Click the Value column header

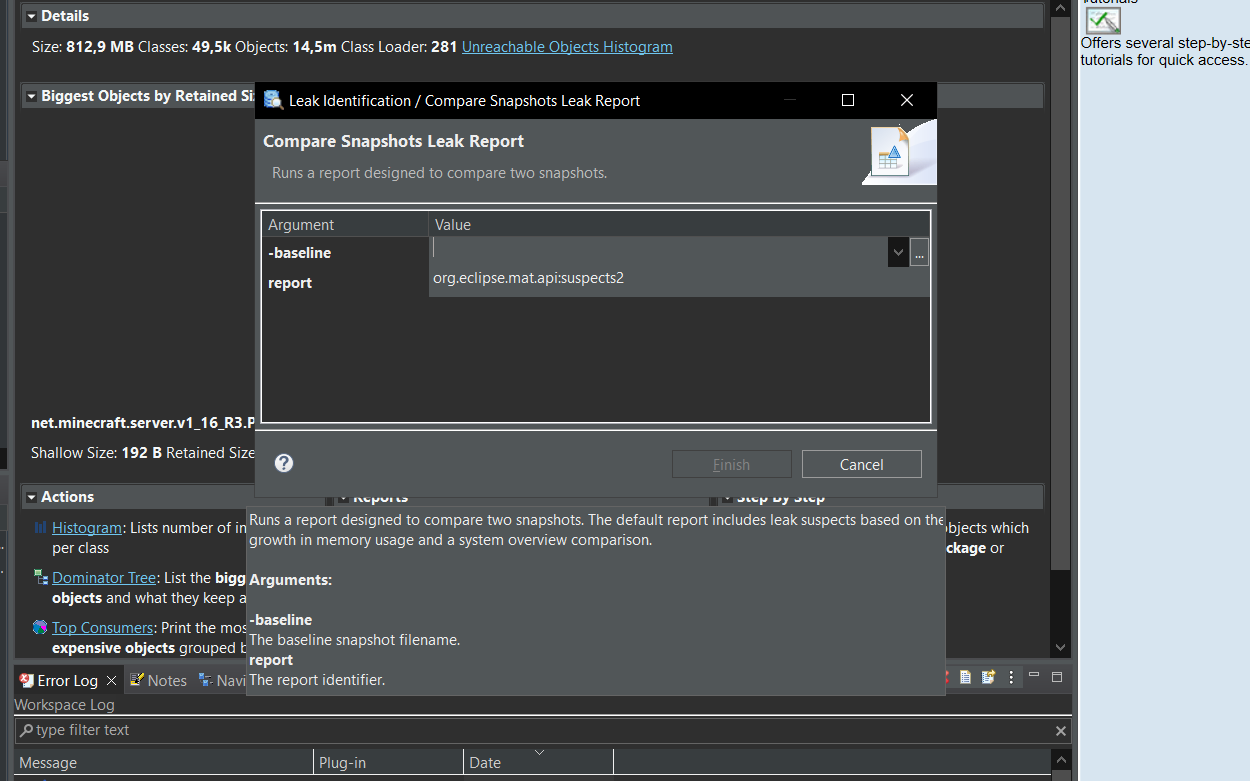[679, 225]
